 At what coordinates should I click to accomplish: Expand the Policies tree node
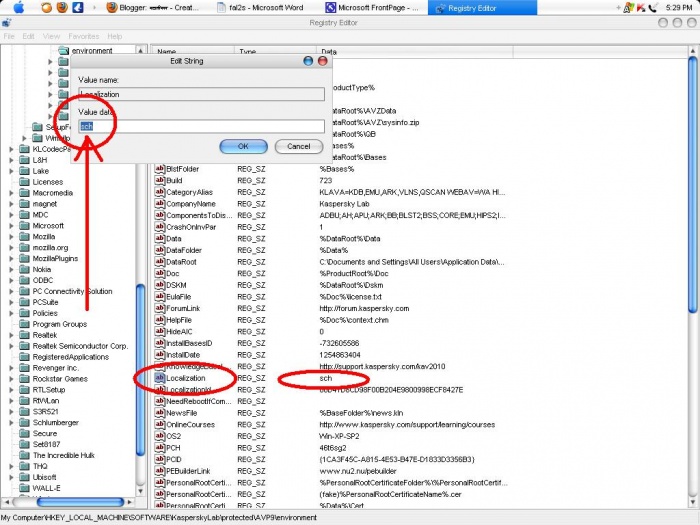click(12, 313)
